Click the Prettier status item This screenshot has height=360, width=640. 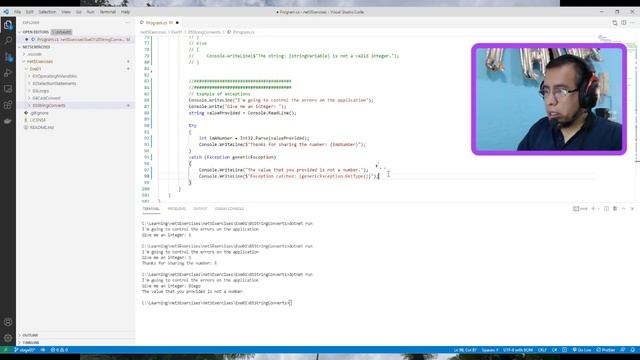click(x=606, y=350)
